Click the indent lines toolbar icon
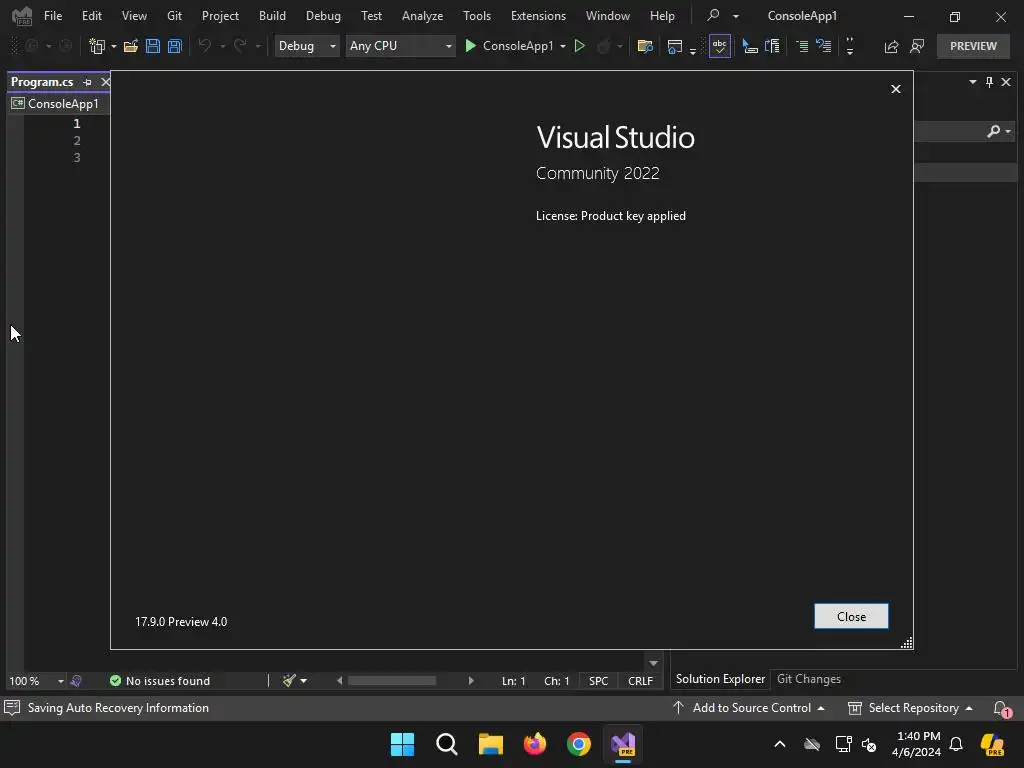1024x768 pixels. coord(802,46)
